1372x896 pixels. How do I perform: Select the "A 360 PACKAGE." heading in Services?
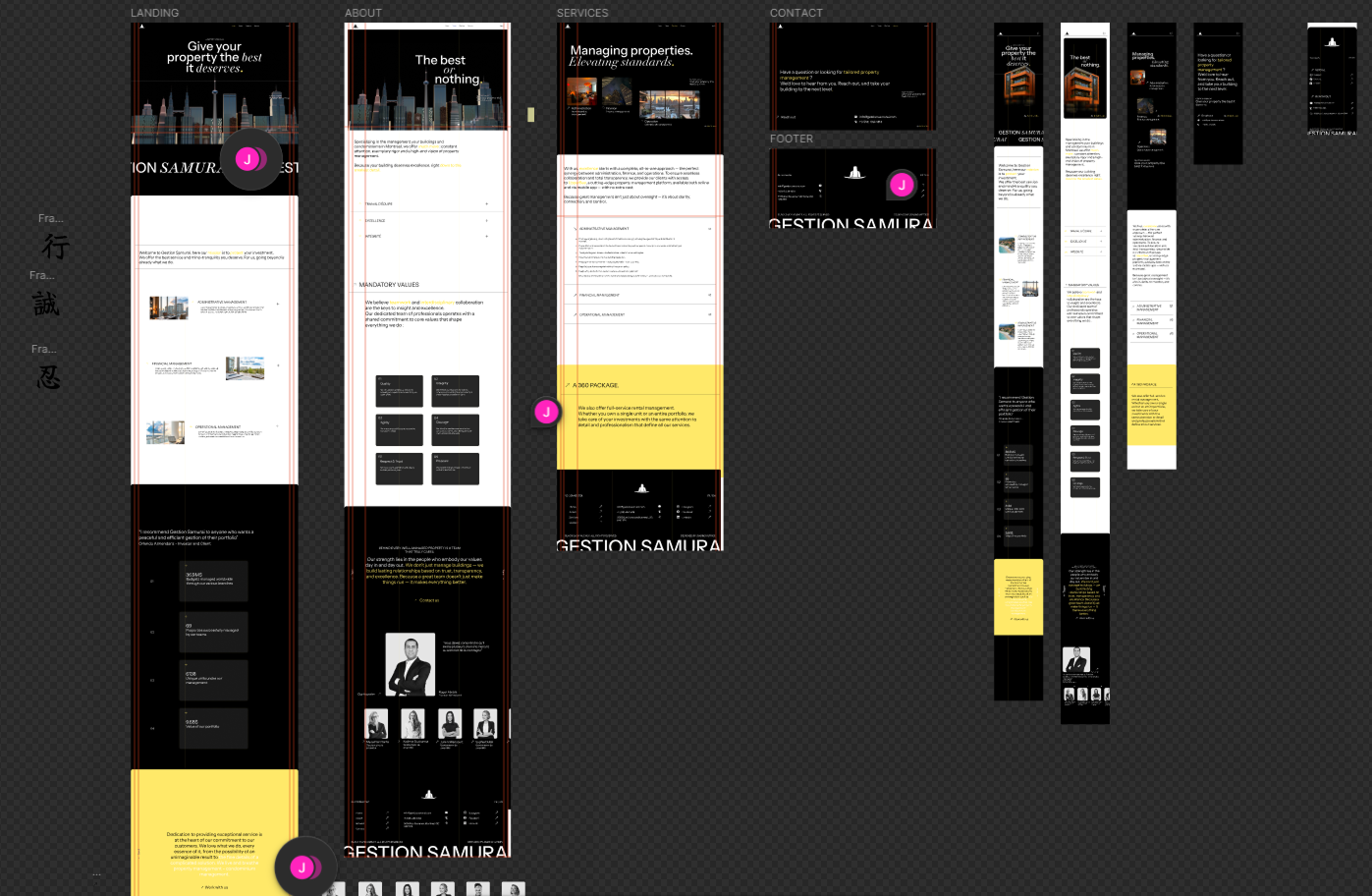pos(597,385)
